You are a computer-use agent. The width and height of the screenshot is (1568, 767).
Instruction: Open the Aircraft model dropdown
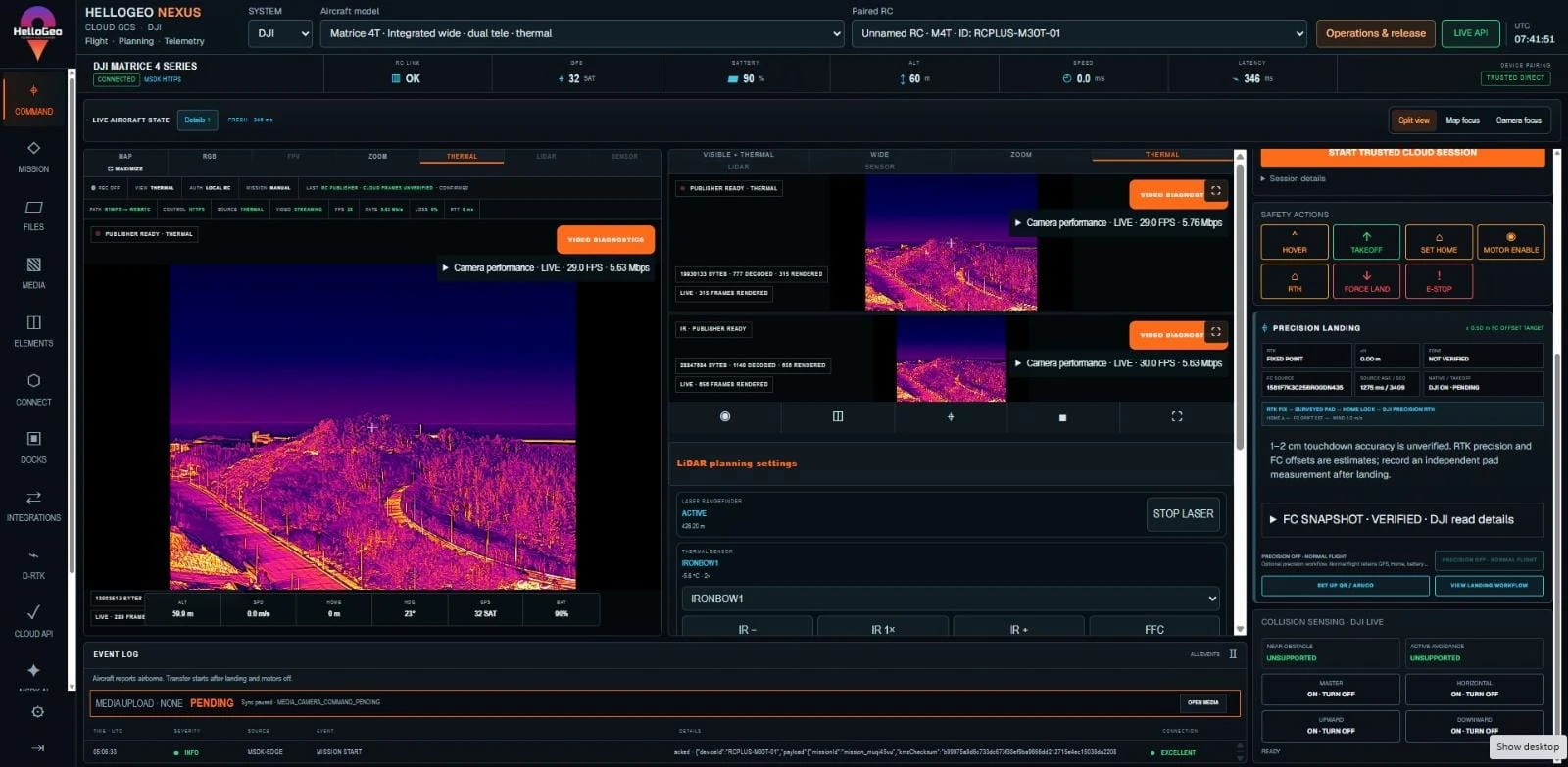tap(582, 33)
